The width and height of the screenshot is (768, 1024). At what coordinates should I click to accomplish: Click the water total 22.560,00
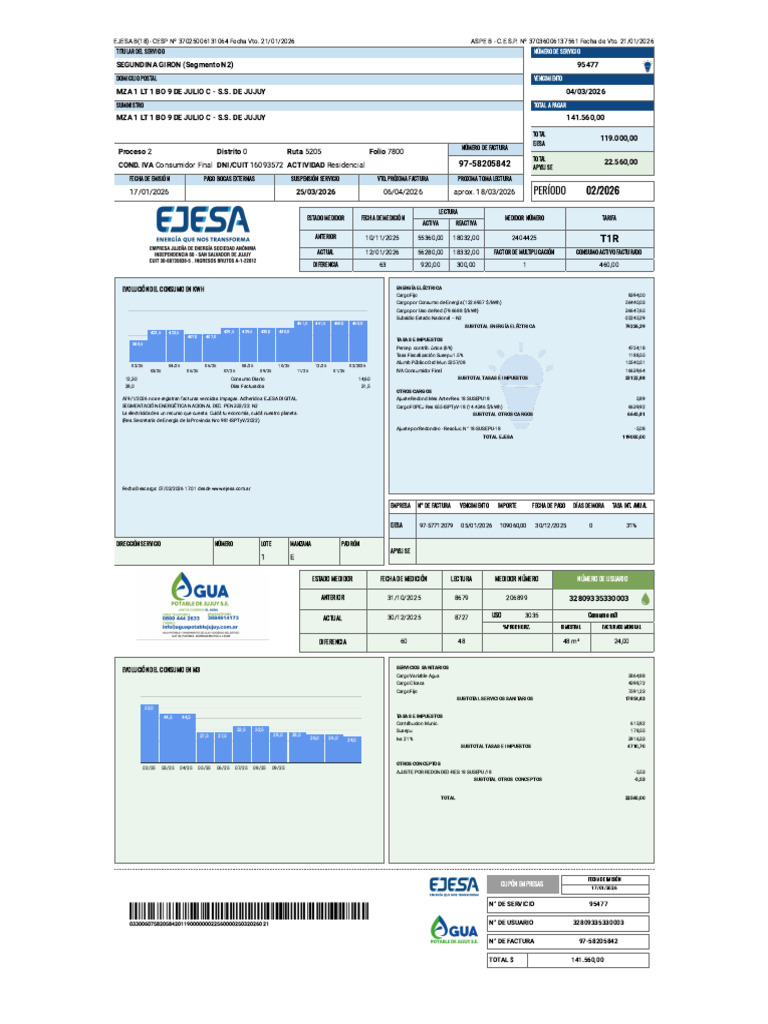pyautogui.click(x=620, y=162)
